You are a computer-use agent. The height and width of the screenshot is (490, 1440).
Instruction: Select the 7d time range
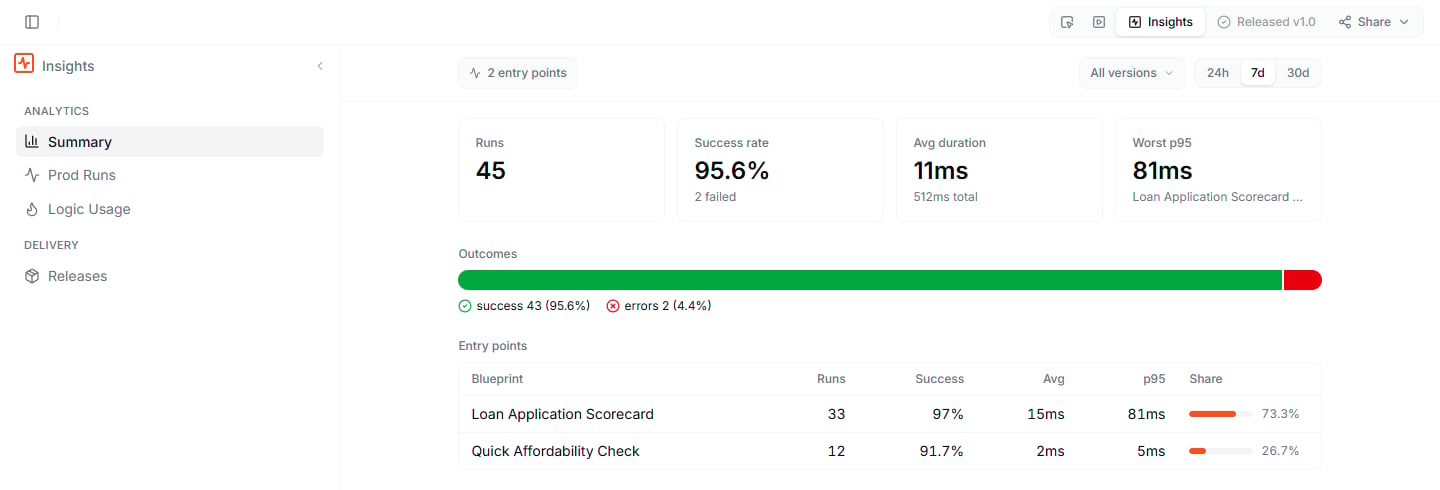pos(1258,73)
